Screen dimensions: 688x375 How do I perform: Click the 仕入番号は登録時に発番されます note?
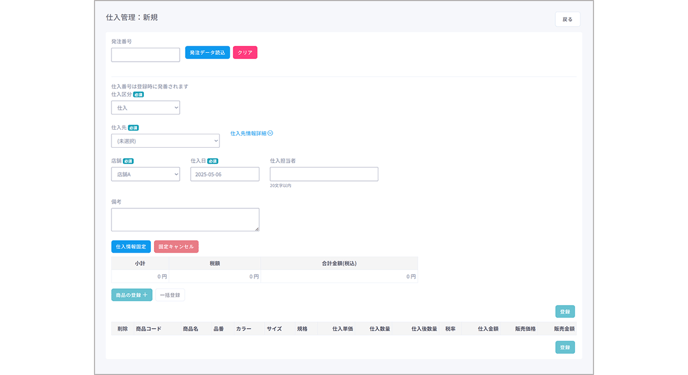pyautogui.click(x=150, y=87)
